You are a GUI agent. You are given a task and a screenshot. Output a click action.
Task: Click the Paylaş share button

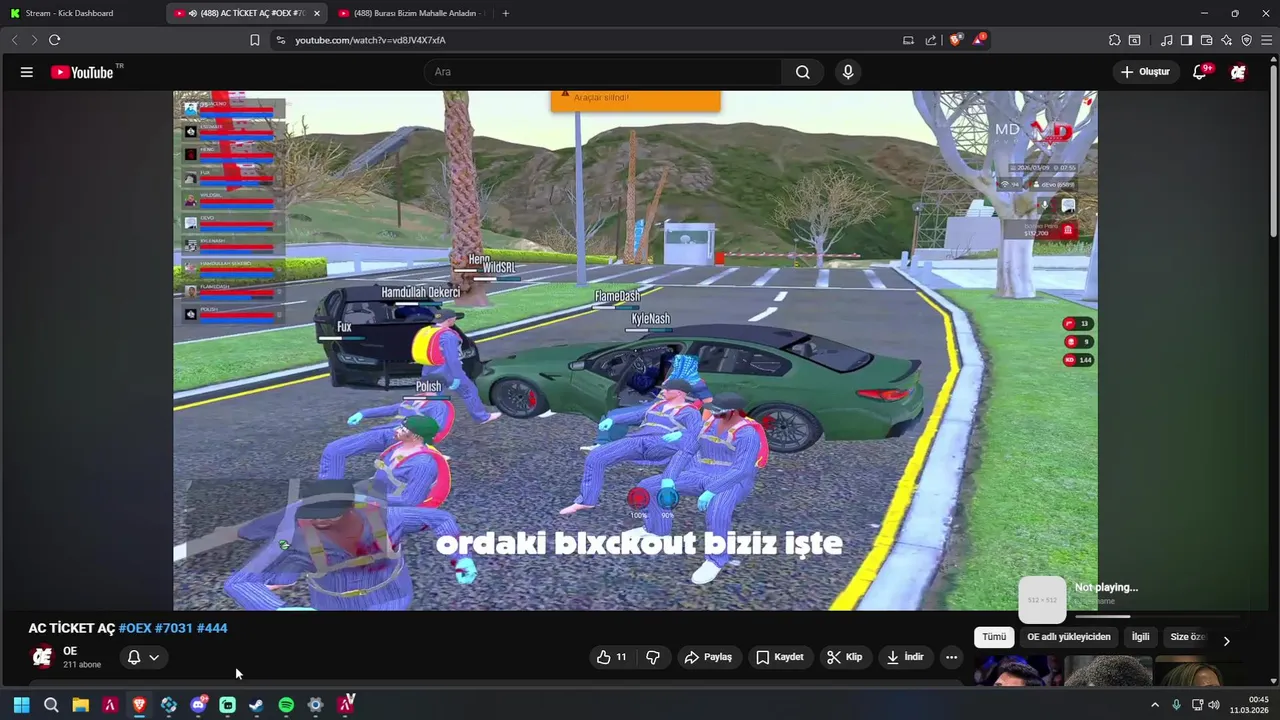708,657
